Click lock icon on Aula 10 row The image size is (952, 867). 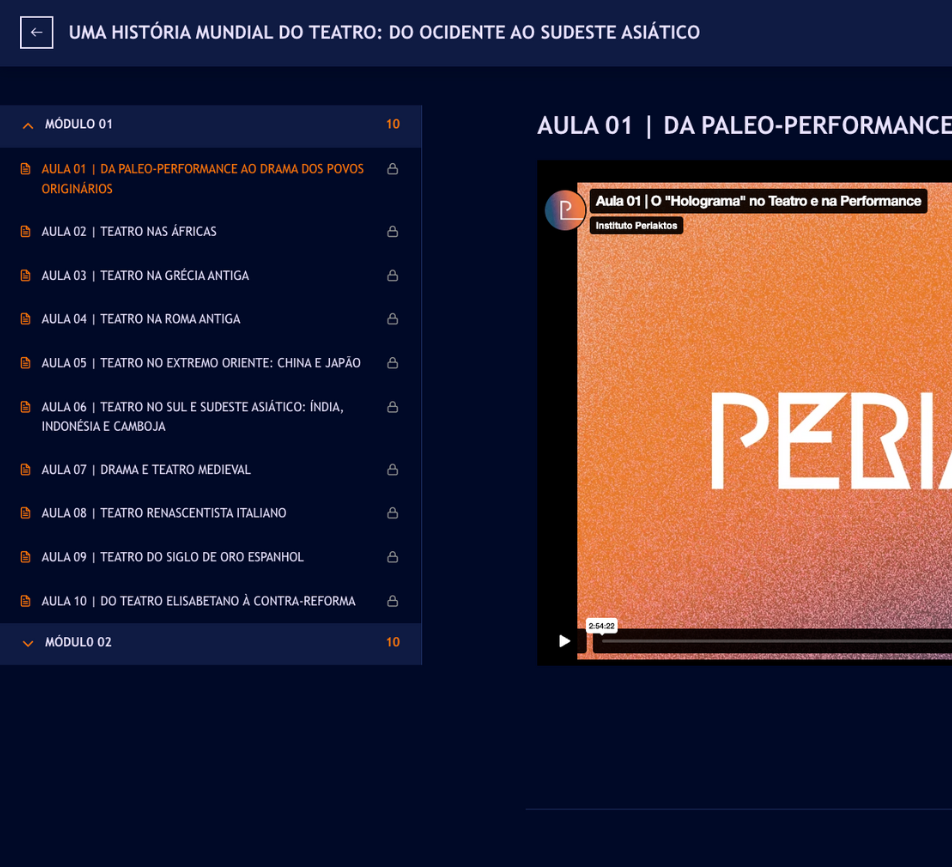pos(393,601)
